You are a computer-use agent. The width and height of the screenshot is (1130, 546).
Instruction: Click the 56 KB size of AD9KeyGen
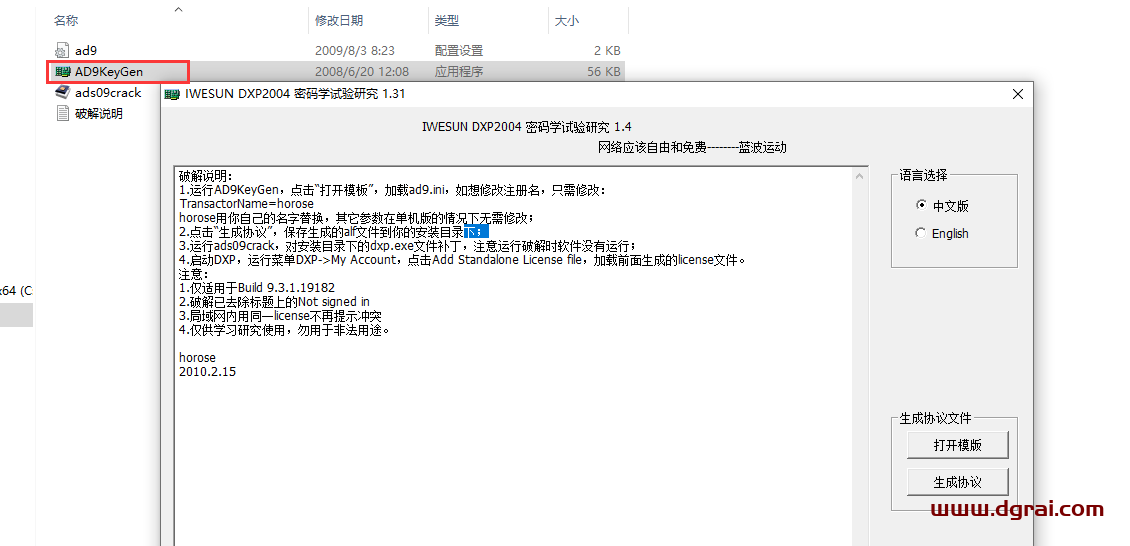[x=603, y=72]
